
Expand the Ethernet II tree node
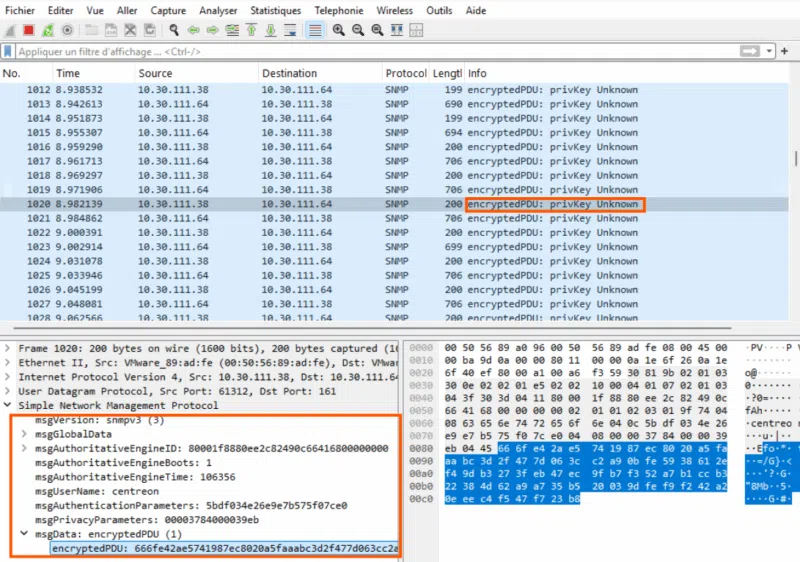9,363
